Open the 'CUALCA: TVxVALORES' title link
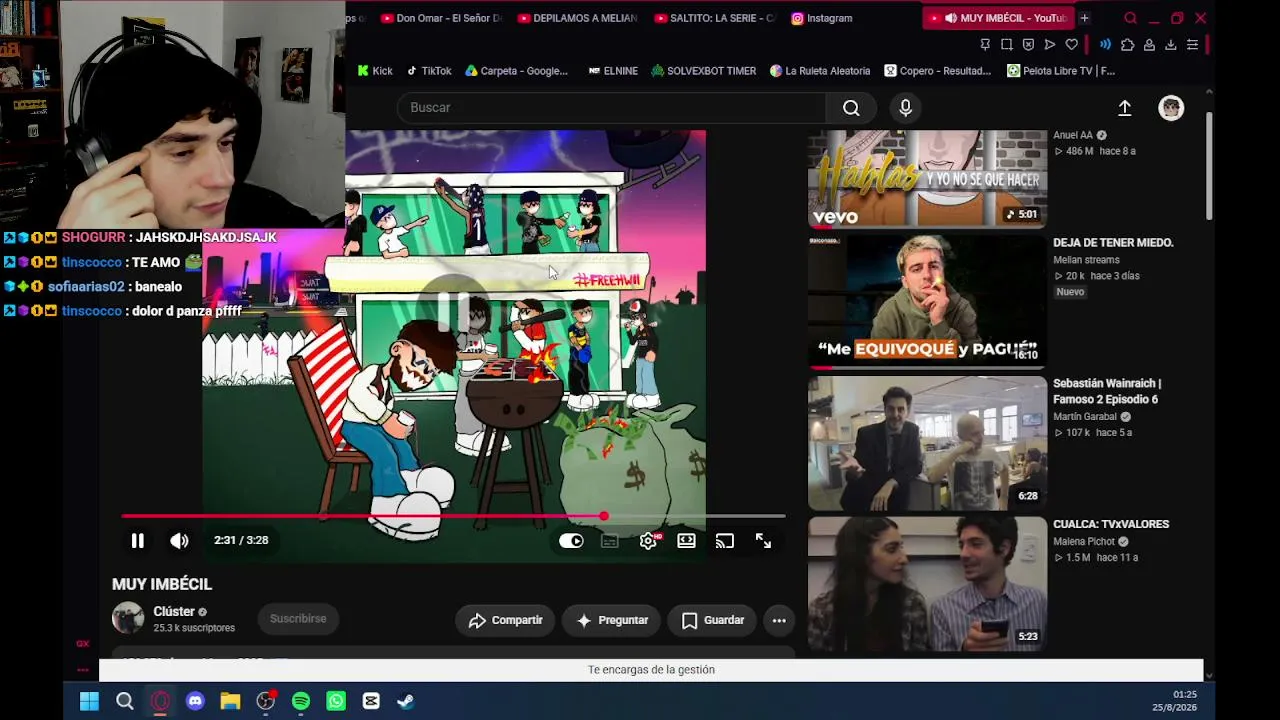 point(1111,524)
